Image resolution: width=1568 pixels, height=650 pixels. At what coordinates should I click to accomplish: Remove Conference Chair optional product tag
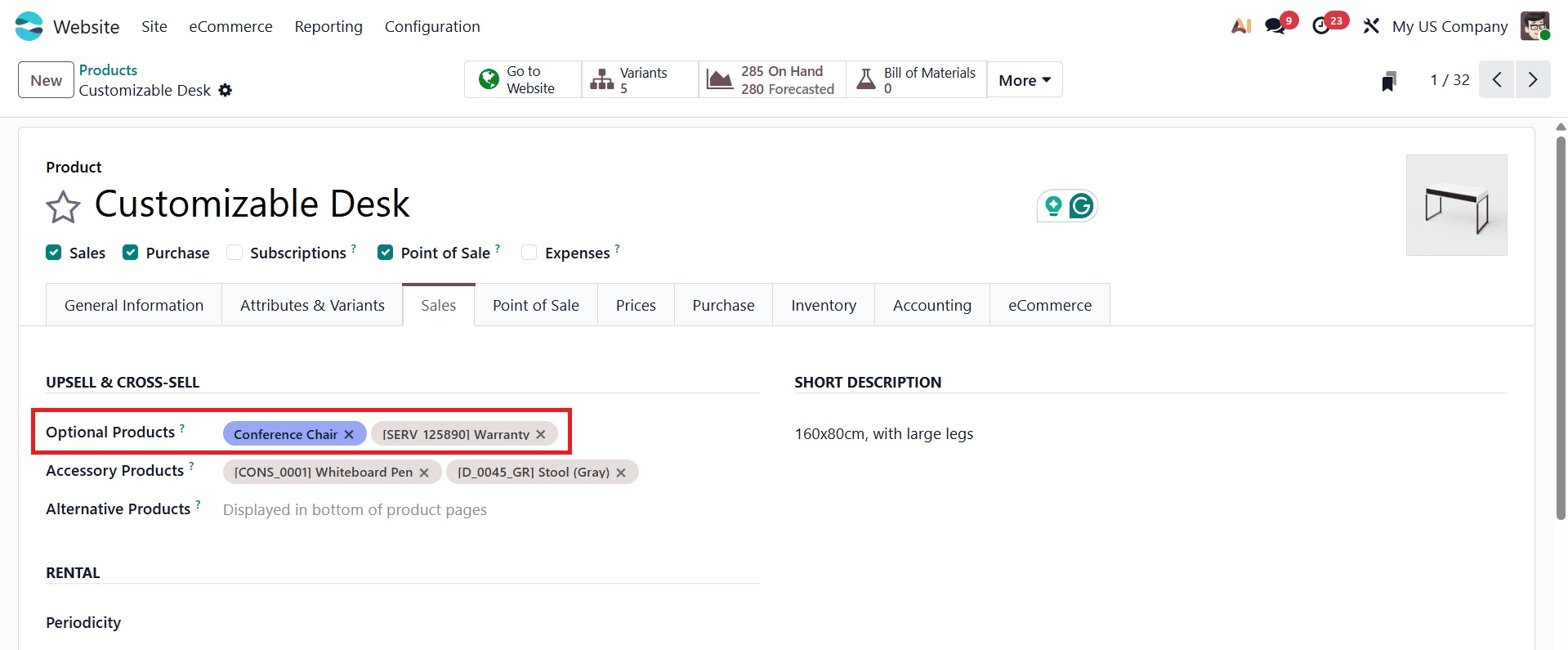pos(349,434)
